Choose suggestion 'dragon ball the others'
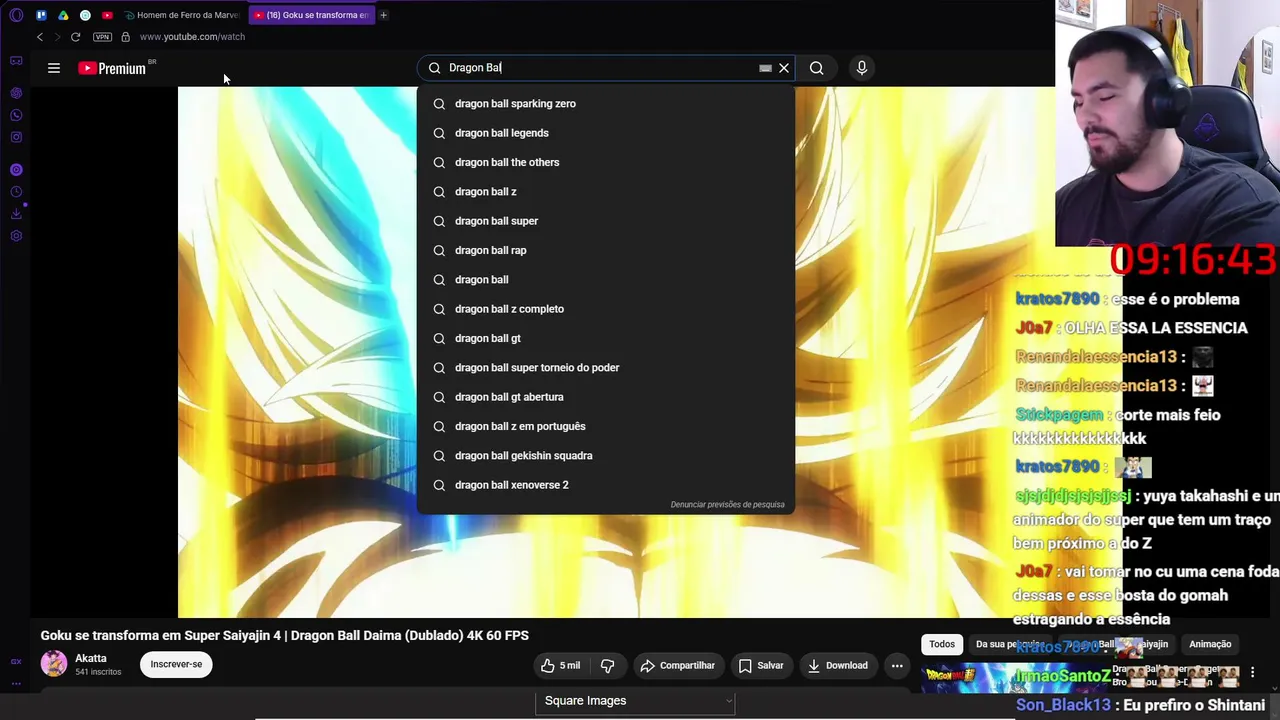 coord(606,162)
